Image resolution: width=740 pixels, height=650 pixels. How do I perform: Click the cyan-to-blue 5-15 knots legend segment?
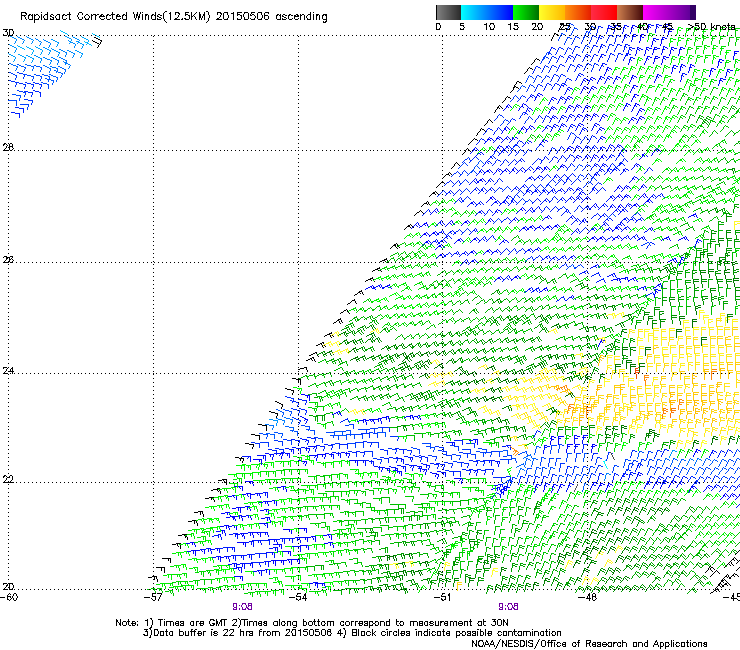point(487,12)
